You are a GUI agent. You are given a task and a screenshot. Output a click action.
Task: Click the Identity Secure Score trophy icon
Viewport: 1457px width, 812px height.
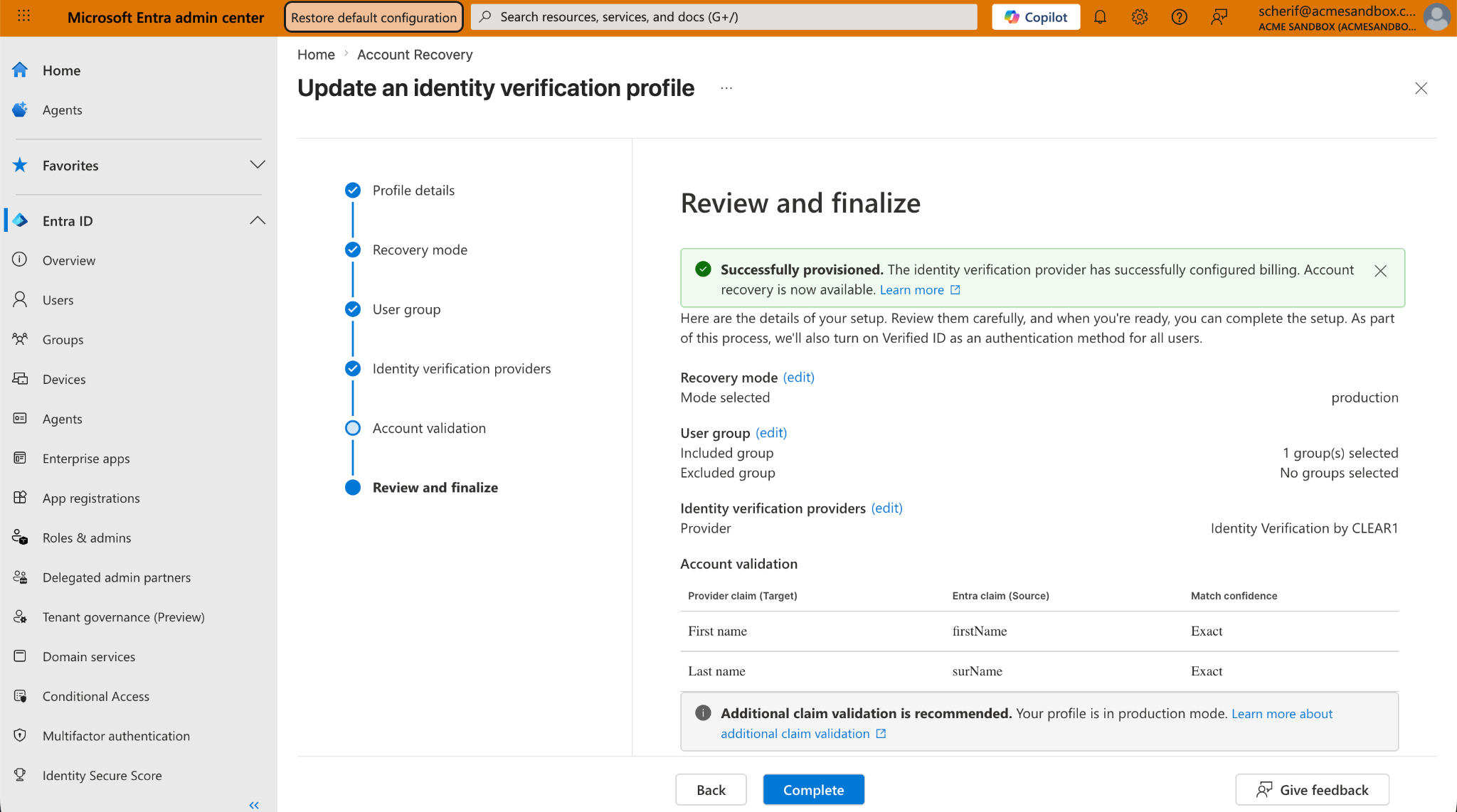tap(20, 775)
